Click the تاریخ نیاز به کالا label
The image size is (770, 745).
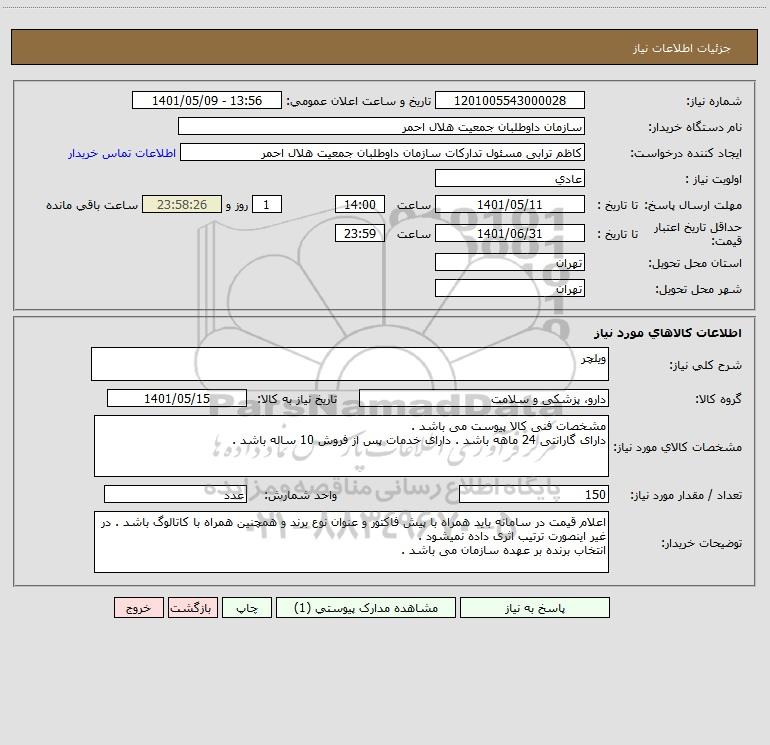click(x=297, y=399)
